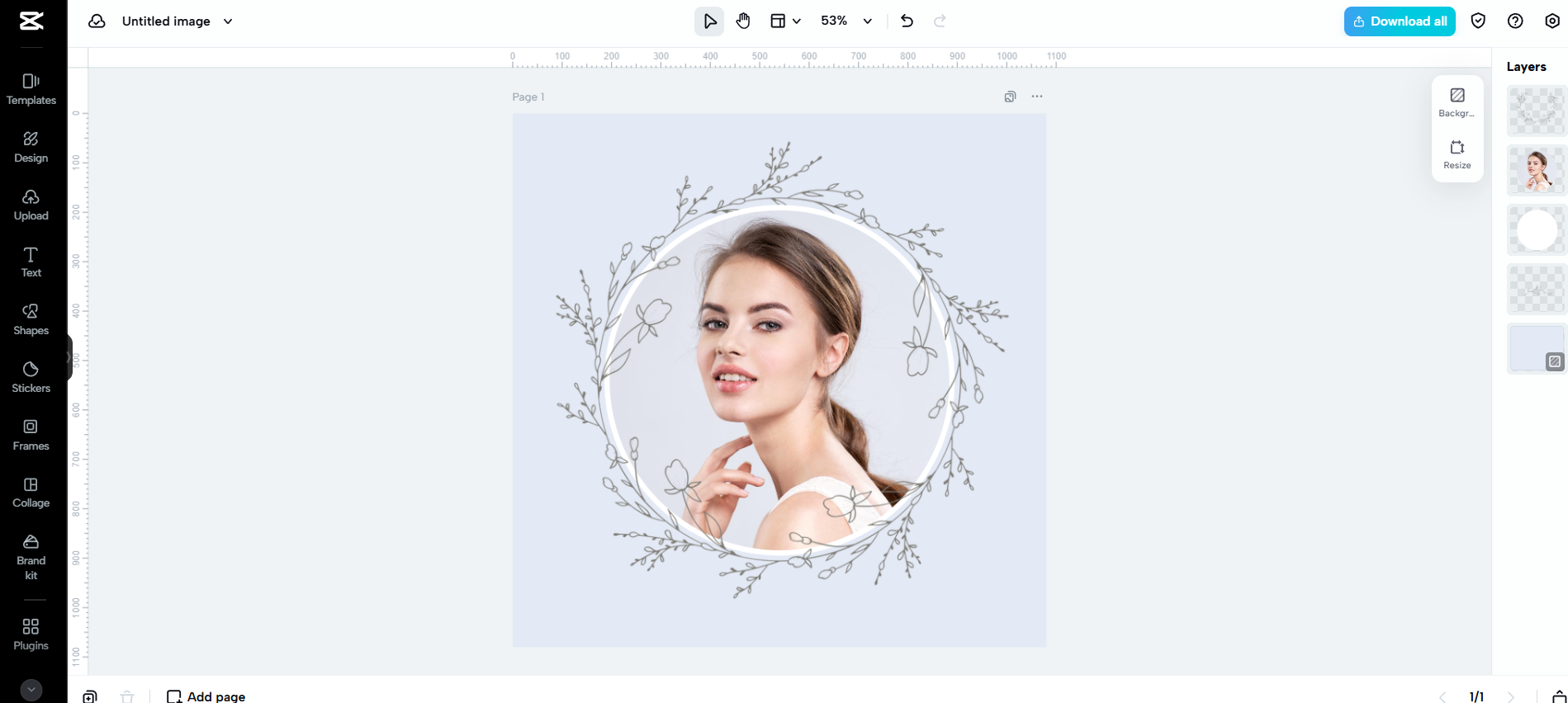1568x703 pixels.
Task: Click the cloud save status icon
Action: [97, 21]
